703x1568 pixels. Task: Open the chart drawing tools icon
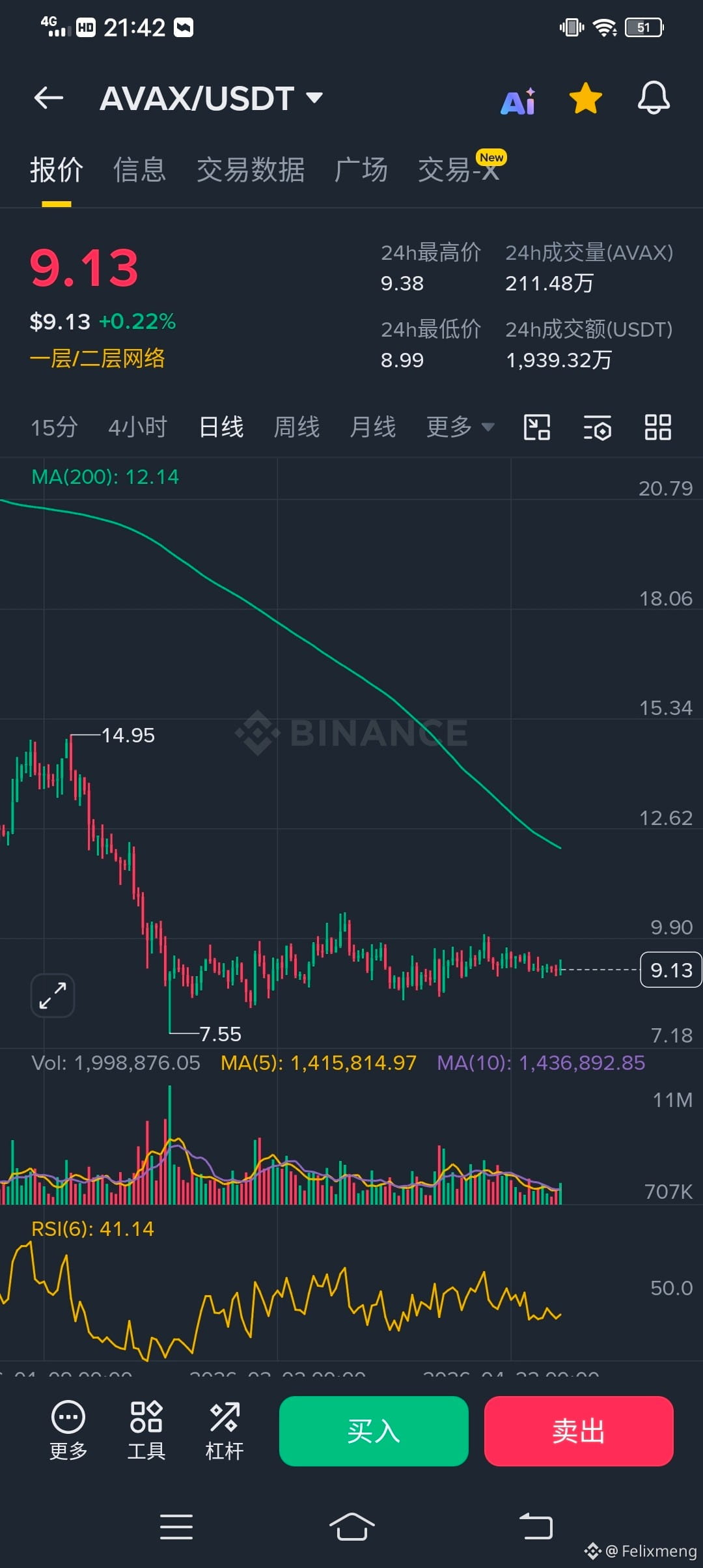pos(537,428)
